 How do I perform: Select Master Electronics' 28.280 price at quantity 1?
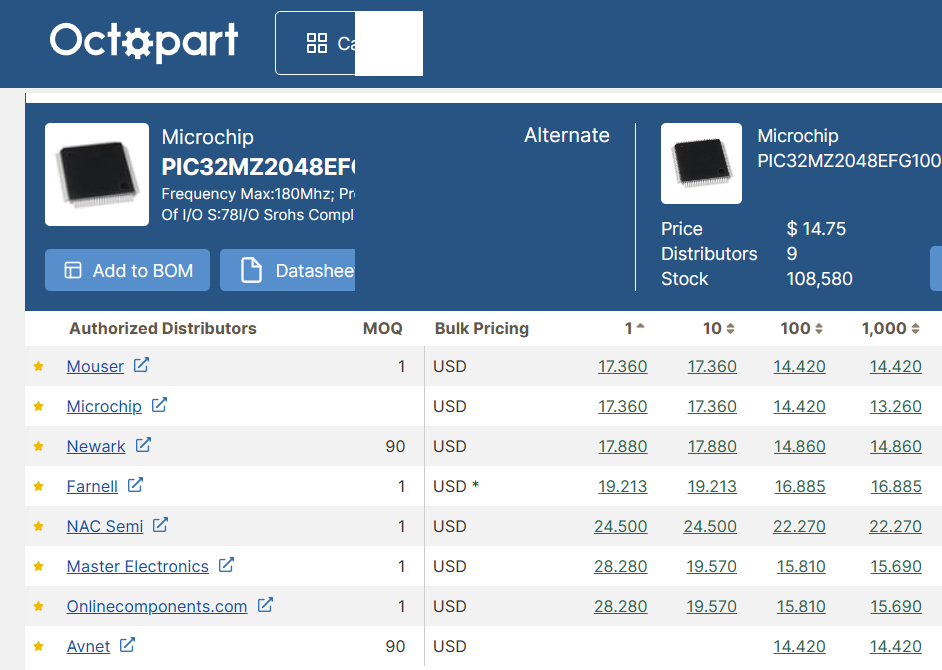tap(621, 567)
